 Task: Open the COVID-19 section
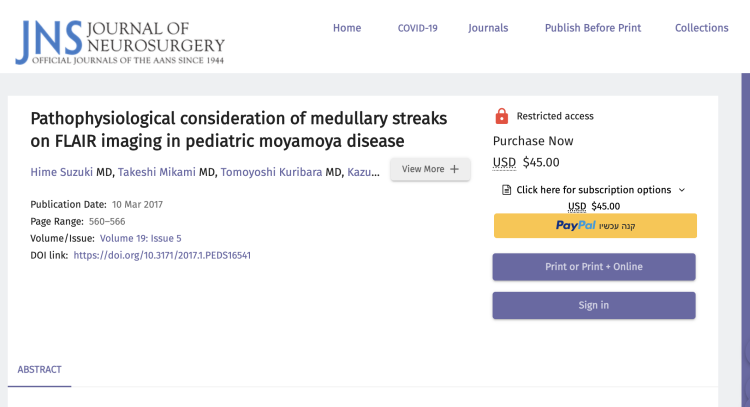pyautogui.click(x=418, y=28)
